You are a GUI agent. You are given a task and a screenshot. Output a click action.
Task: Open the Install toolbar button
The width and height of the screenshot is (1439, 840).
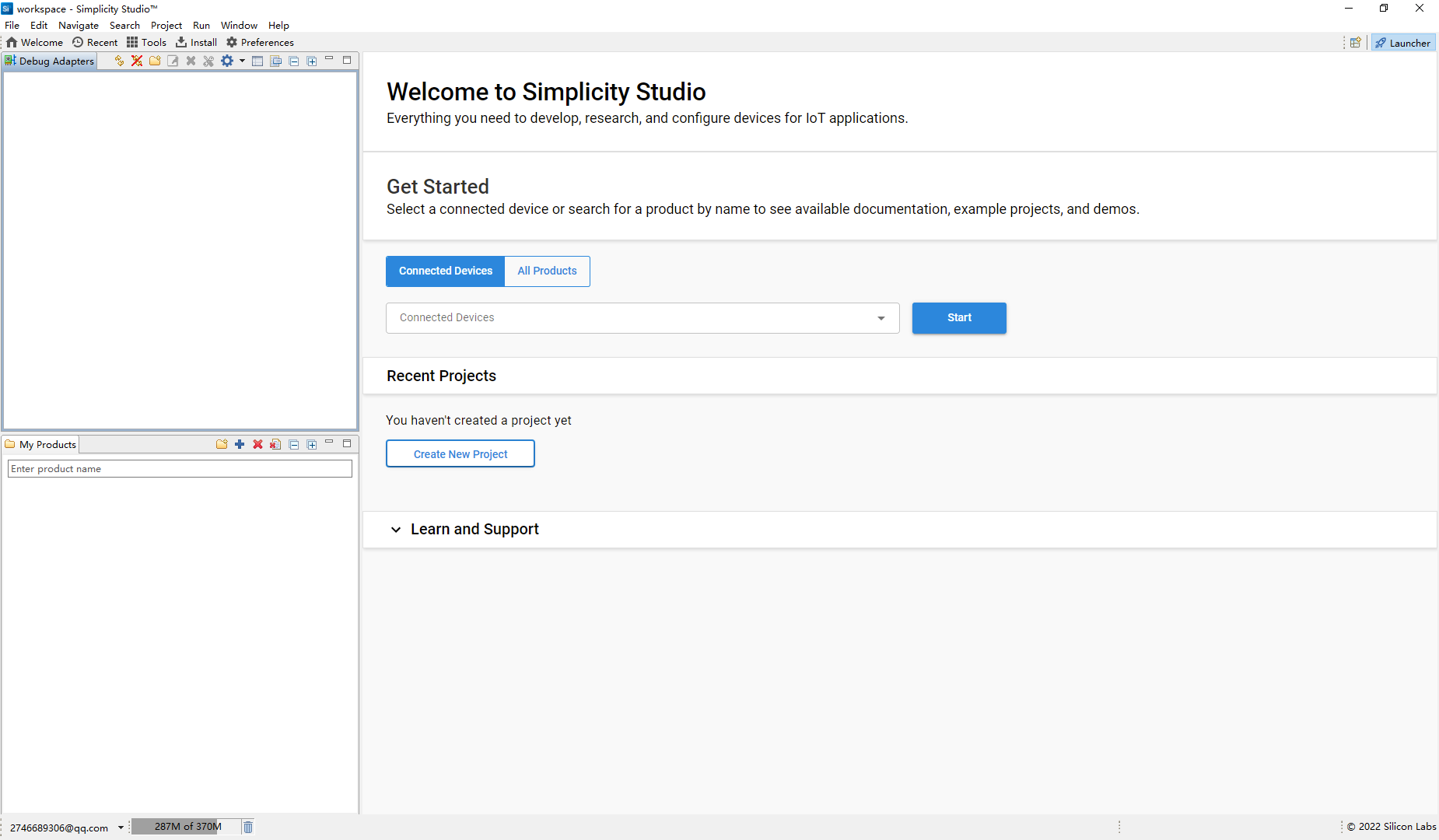(196, 43)
